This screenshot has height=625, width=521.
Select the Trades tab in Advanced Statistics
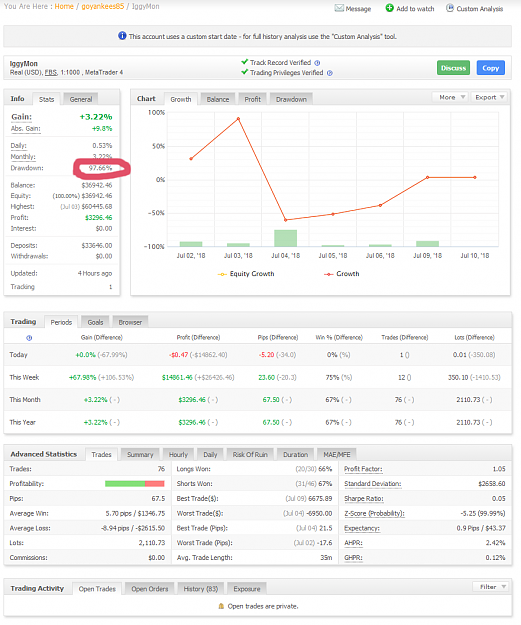(x=101, y=454)
